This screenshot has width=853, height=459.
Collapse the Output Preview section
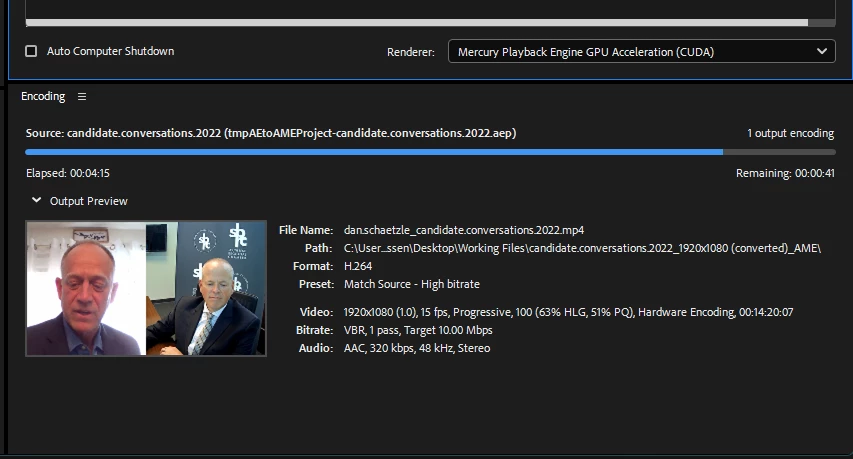pos(36,200)
